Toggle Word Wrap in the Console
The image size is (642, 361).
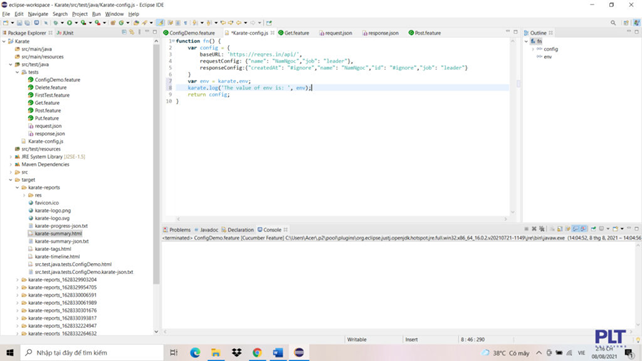567,229
